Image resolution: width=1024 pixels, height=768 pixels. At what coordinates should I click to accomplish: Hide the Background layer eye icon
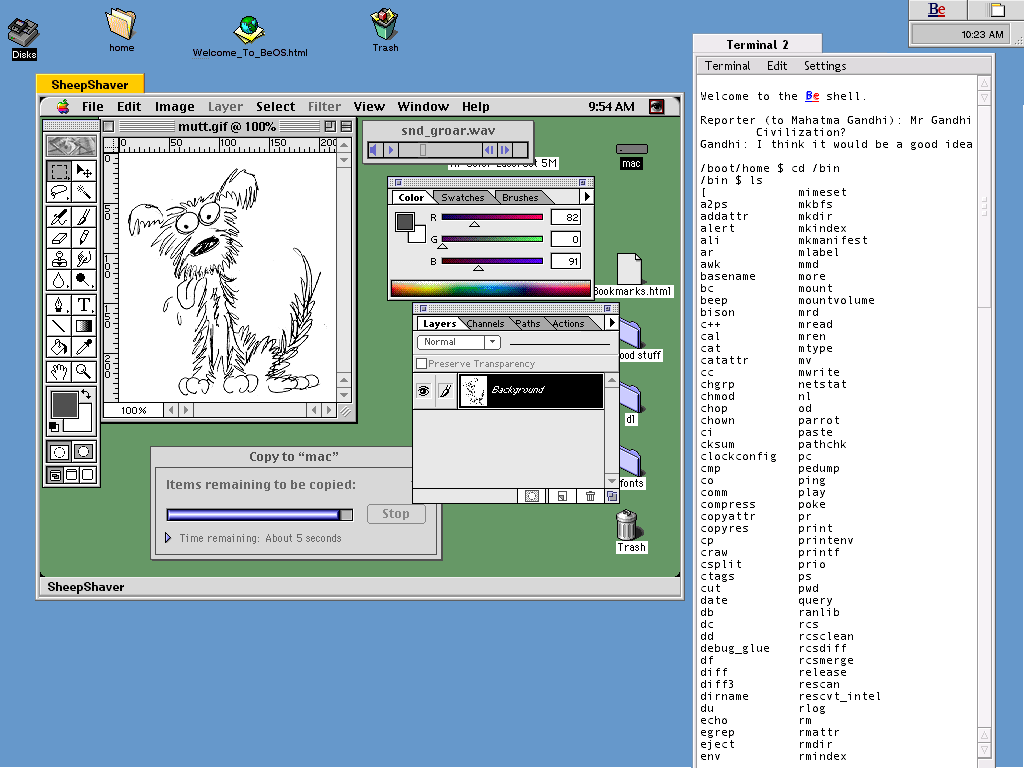coord(423,391)
